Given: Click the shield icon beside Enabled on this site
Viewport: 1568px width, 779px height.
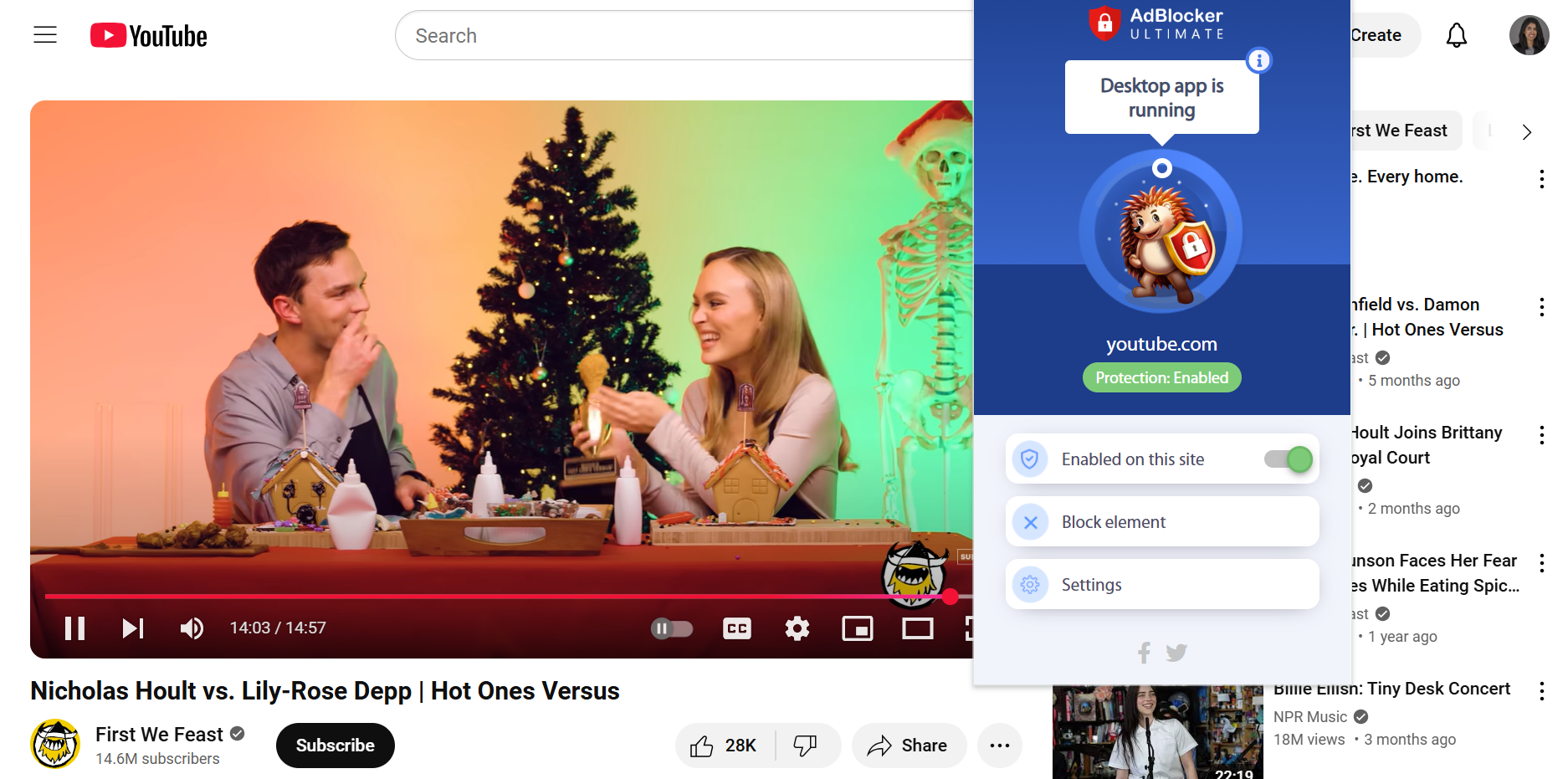Looking at the screenshot, I should (1030, 459).
